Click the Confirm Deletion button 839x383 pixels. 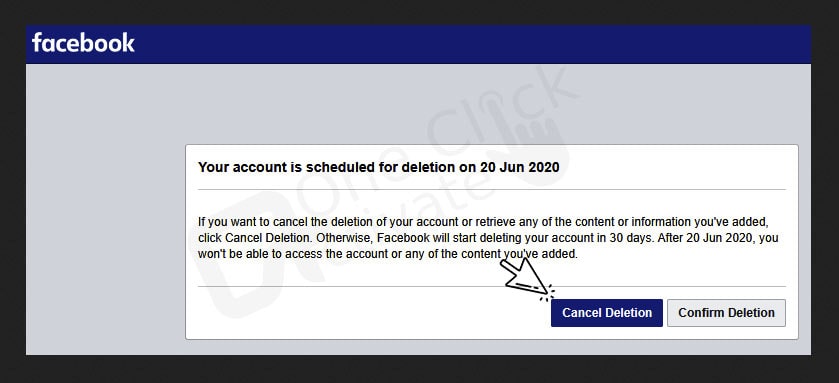pos(726,313)
